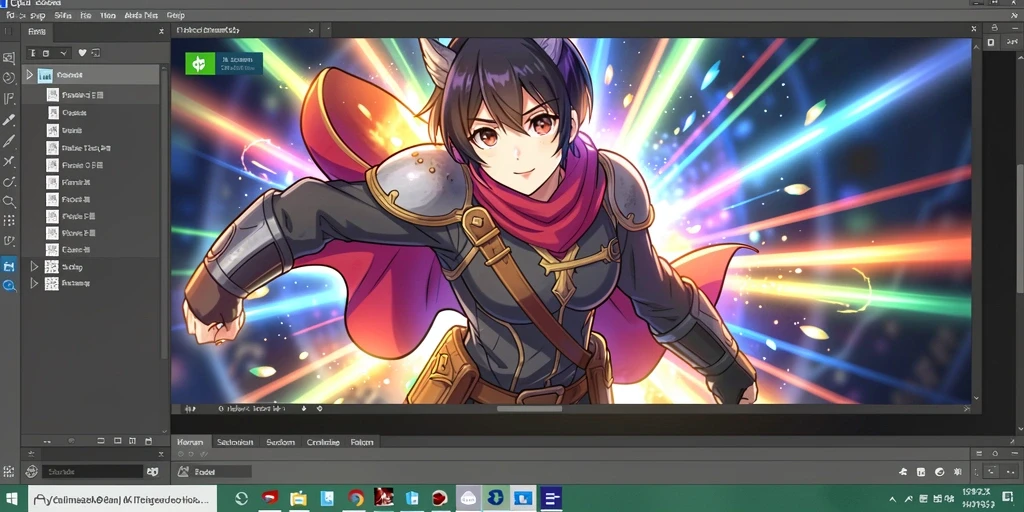Expand the top folder layer group

29,75
